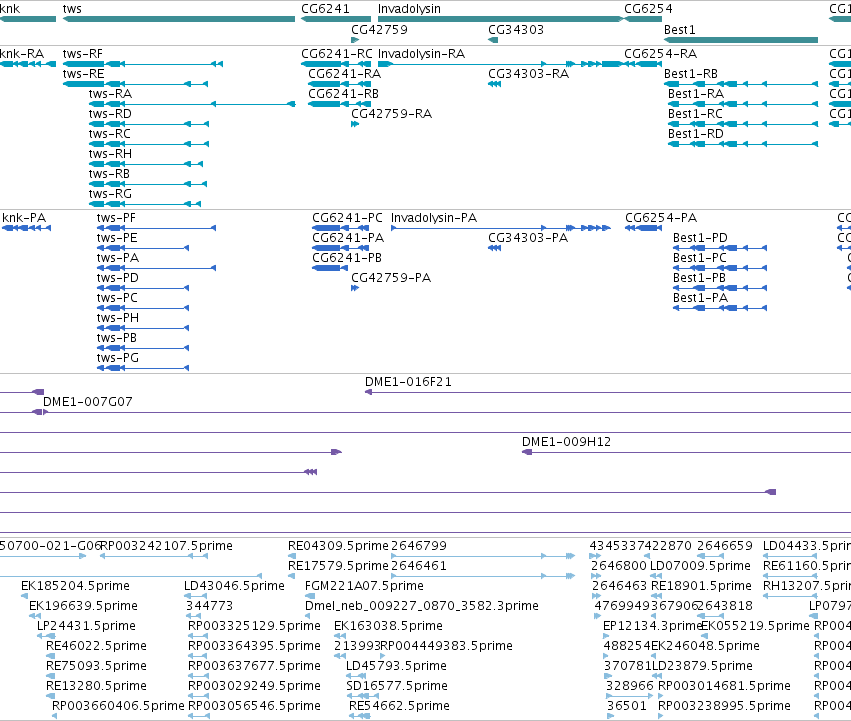Open the EK185204.5prime EST label
This screenshot has height=721, width=851.
tap(75, 586)
